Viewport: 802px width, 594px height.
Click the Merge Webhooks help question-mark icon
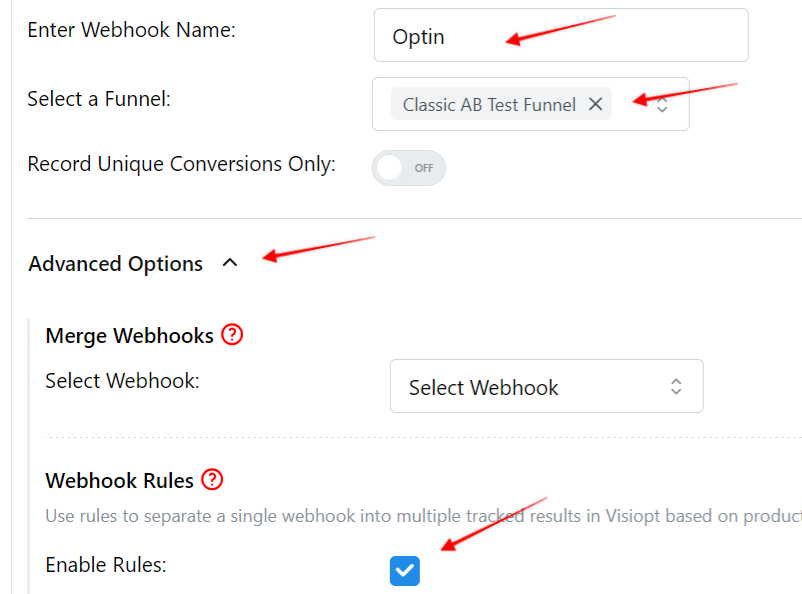click(x=232, y=335)
